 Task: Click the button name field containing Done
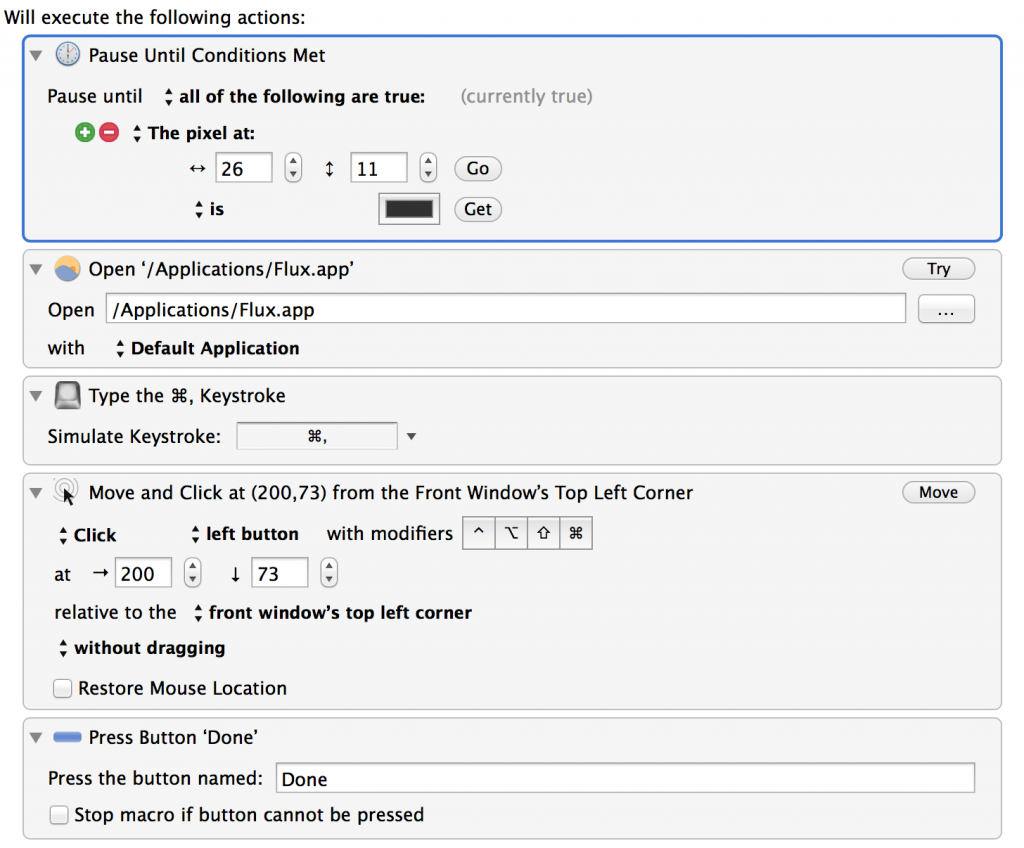624,779
